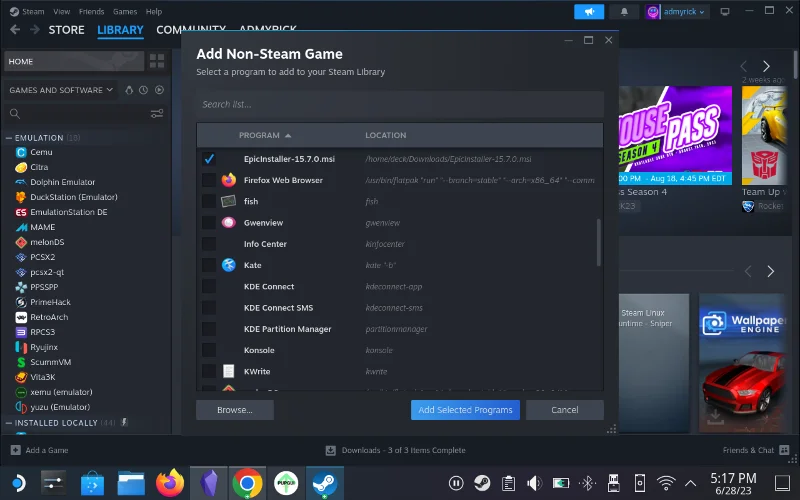
Task: Launch Google Chrome from the taskbar
Action: [x=247, y=483]
